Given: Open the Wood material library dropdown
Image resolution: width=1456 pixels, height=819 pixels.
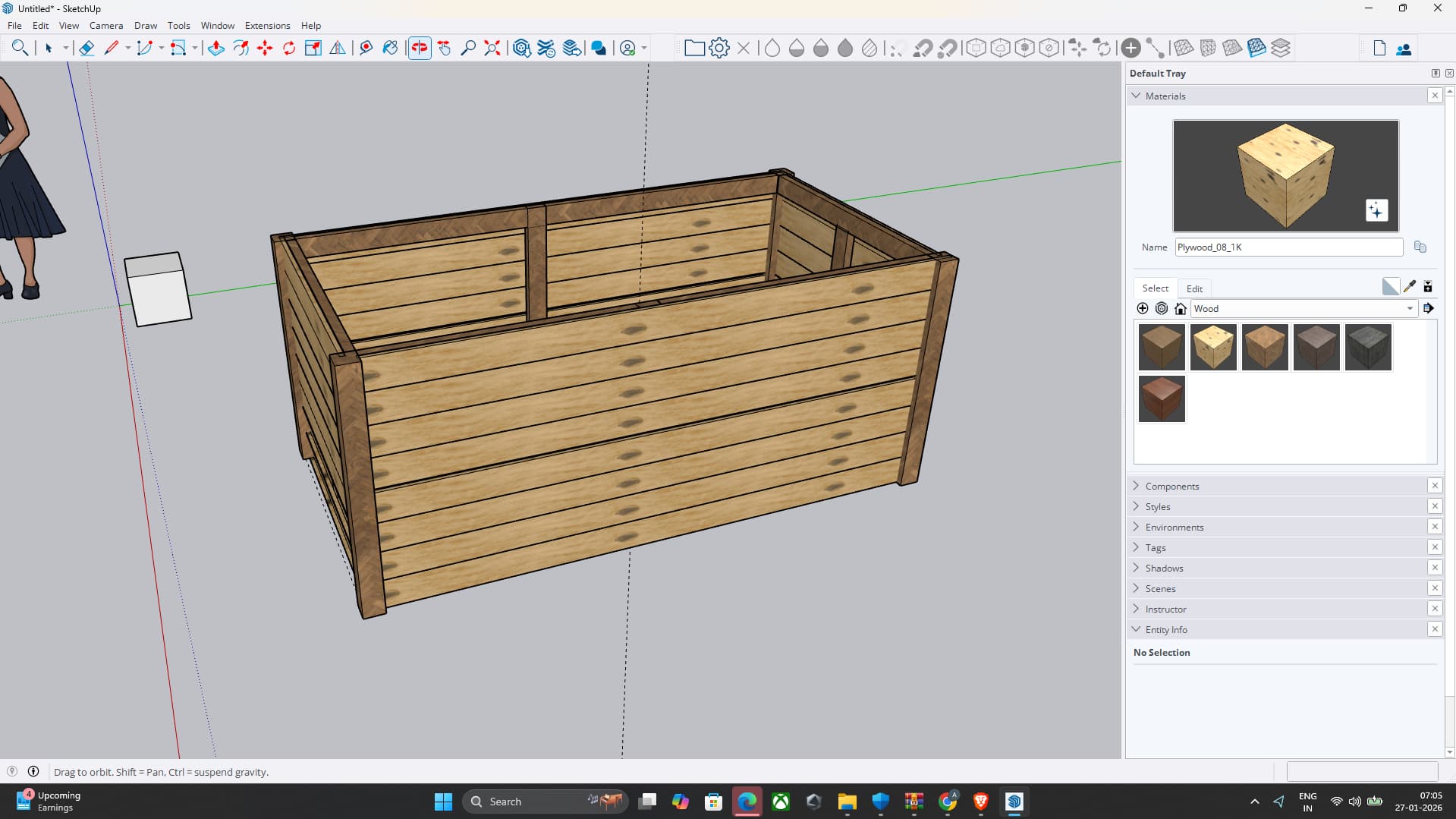Looking at the screenshot, I should pyautogui.click(x=1410, y=308).
